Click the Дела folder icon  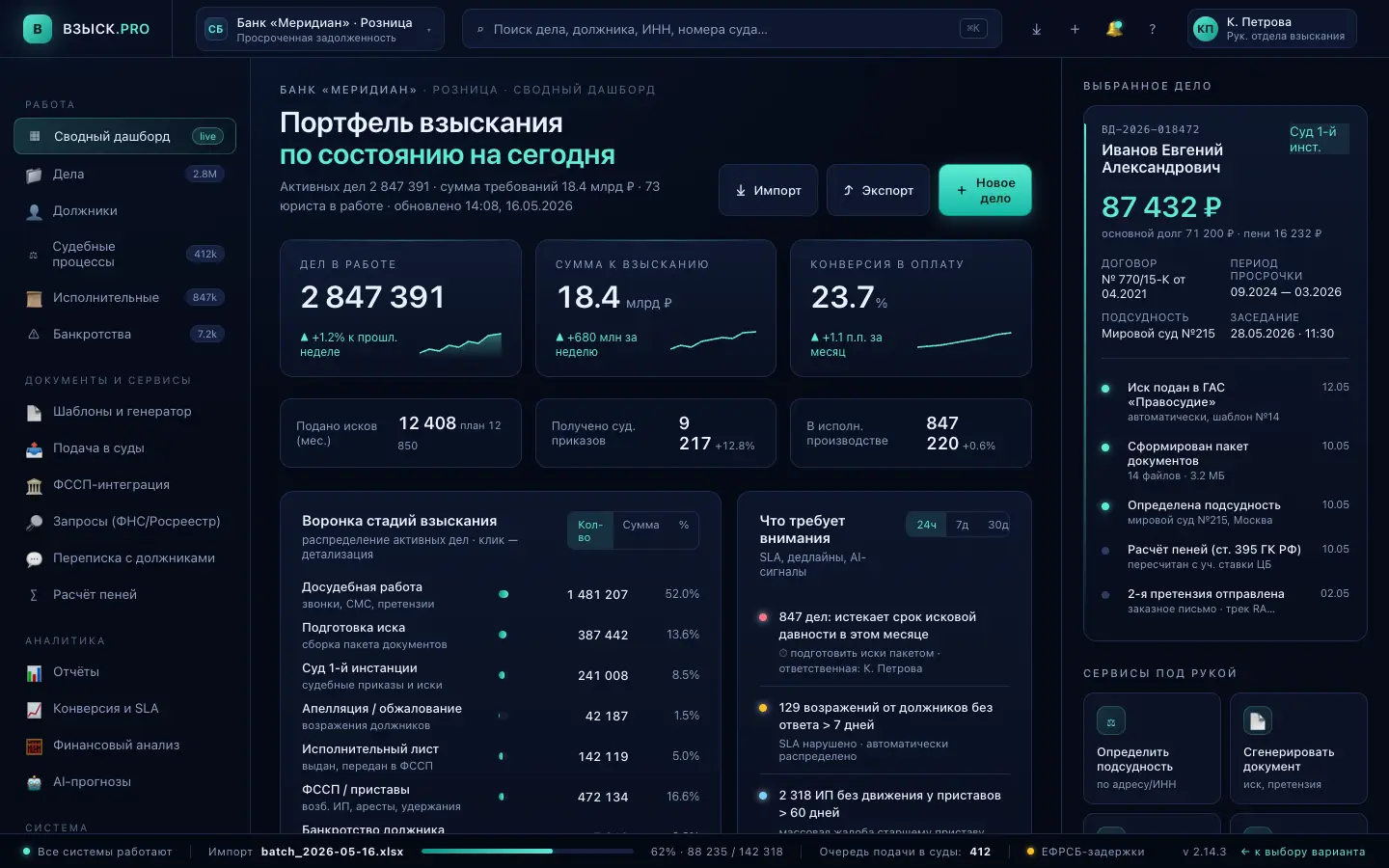pyautogui.click(x=35, y=175)
